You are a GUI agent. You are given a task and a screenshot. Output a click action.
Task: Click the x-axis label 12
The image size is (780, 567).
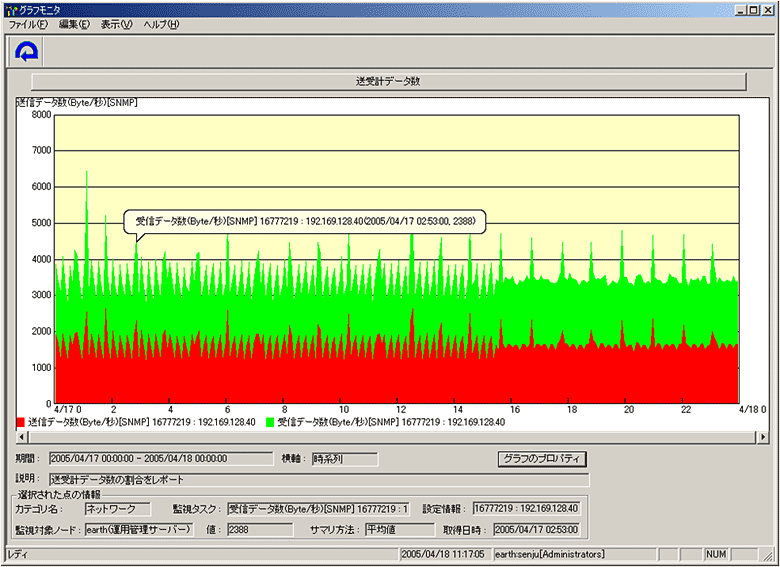(x=401, y=410)
